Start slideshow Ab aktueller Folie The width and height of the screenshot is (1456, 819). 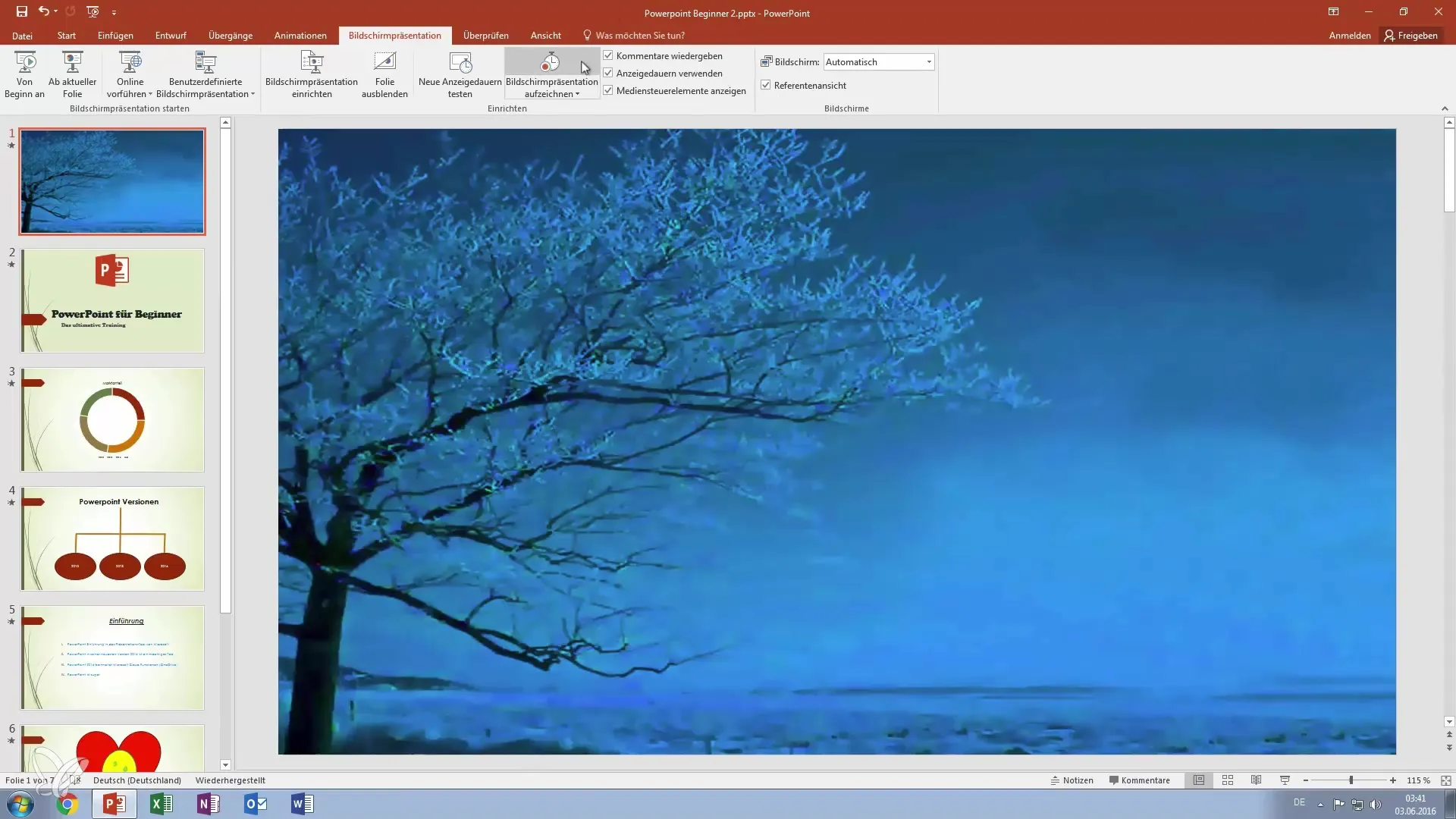click(x=72, y=74)
